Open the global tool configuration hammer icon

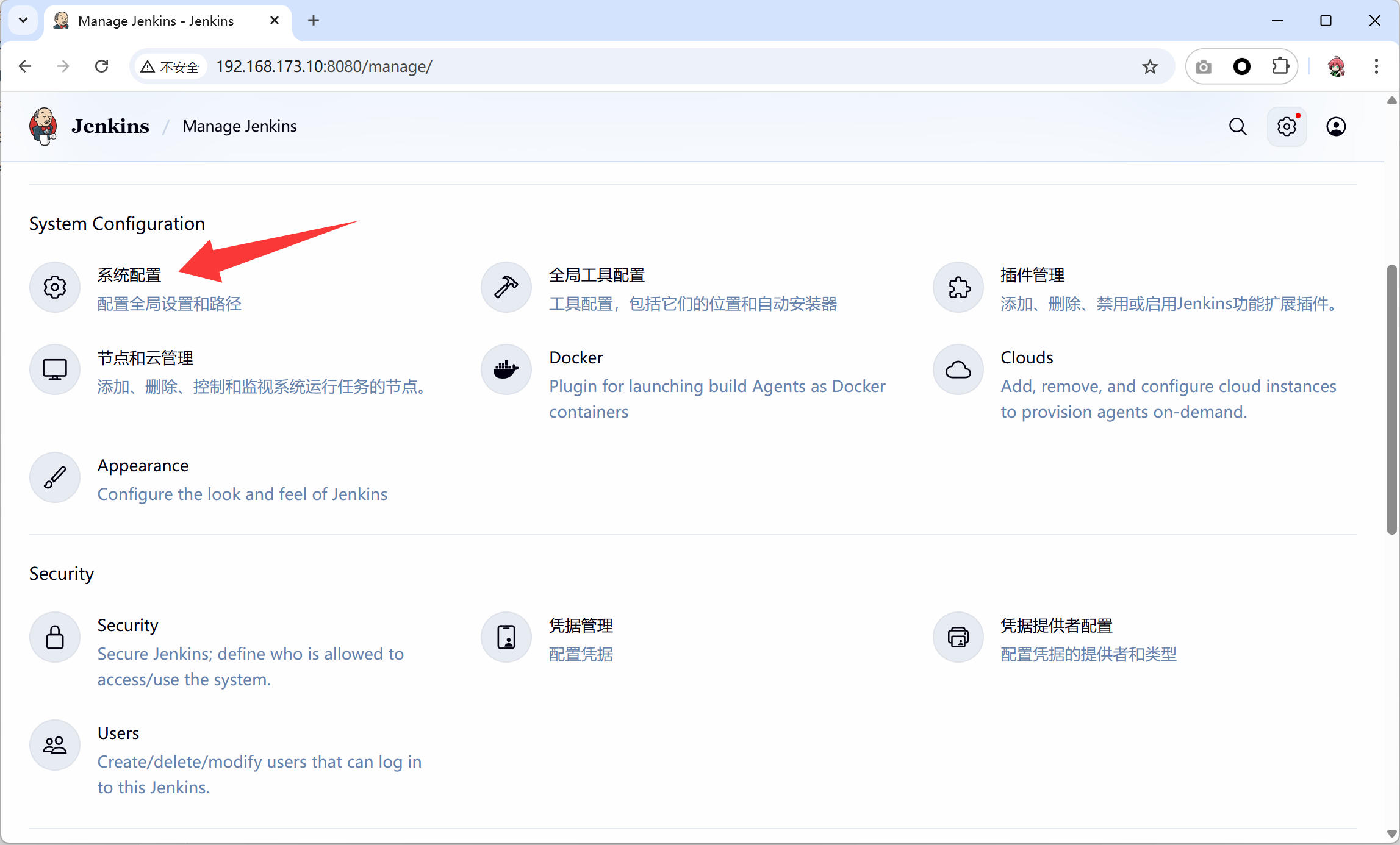pyautogui.click(x=506, y=287)
